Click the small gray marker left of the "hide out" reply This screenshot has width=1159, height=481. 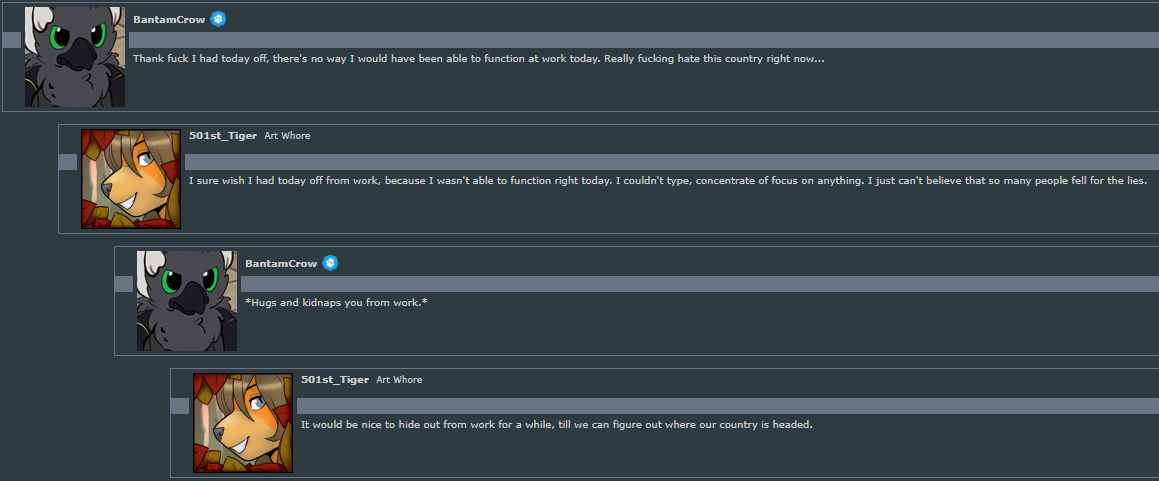pos(179,406)
